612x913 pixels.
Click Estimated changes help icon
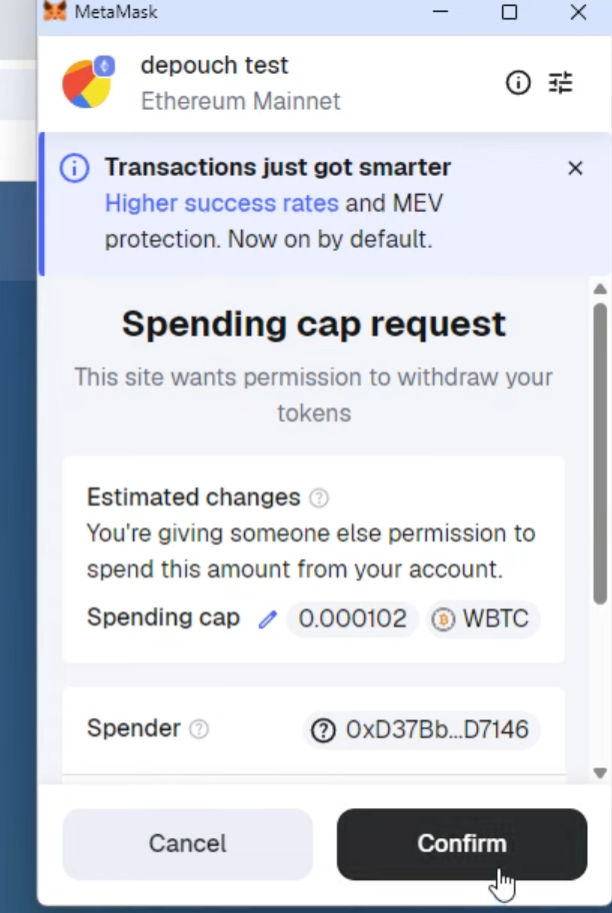click(x=319, y=497)
